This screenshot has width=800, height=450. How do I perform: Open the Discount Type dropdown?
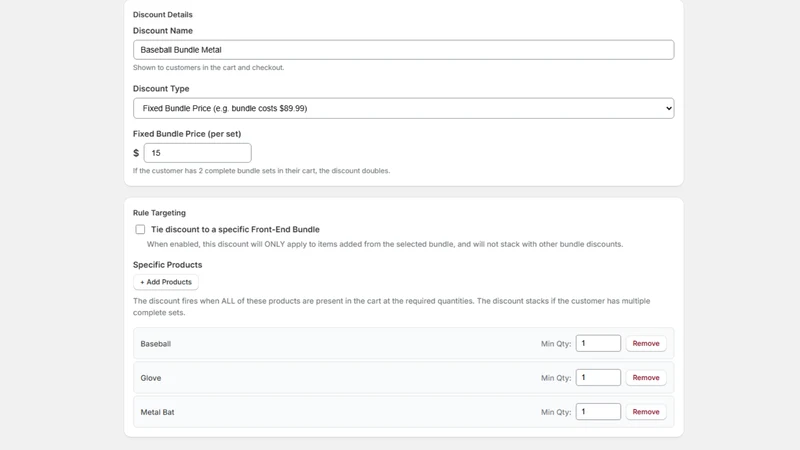pos(403,108)
